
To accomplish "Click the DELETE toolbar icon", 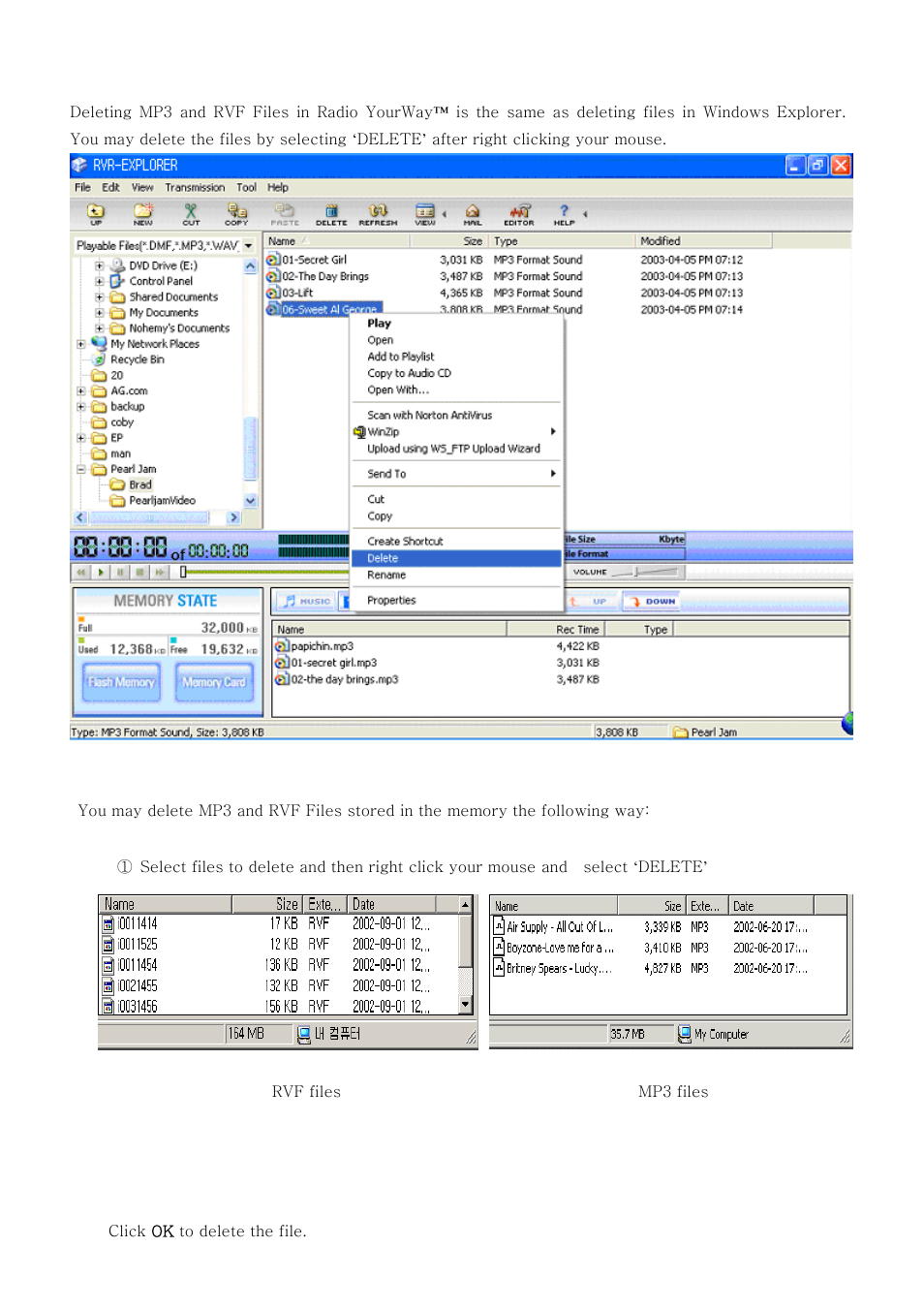I will pos(331,213).
